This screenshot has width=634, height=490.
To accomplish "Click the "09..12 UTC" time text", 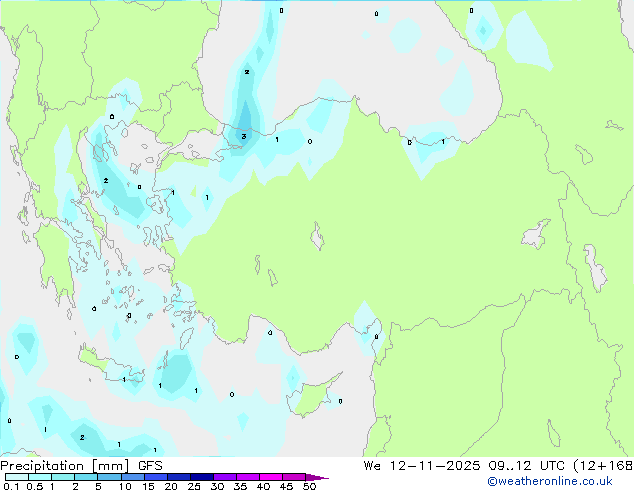I will coord(526,466).
